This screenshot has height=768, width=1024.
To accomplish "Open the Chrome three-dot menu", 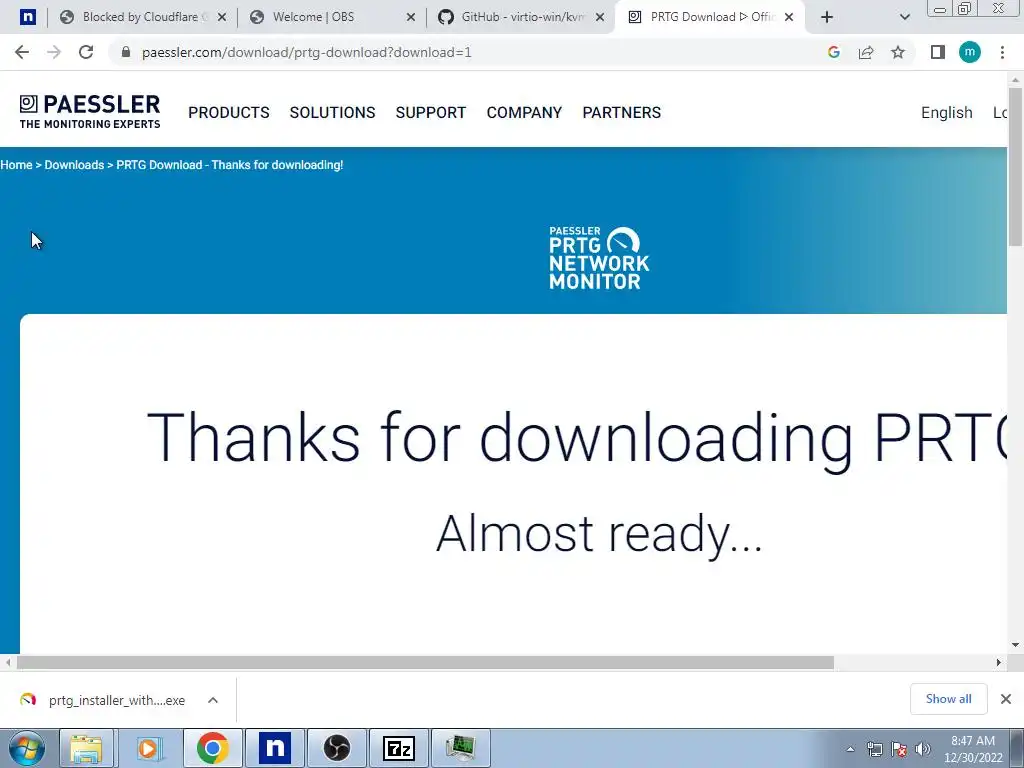I will [x=1002, y=52].
